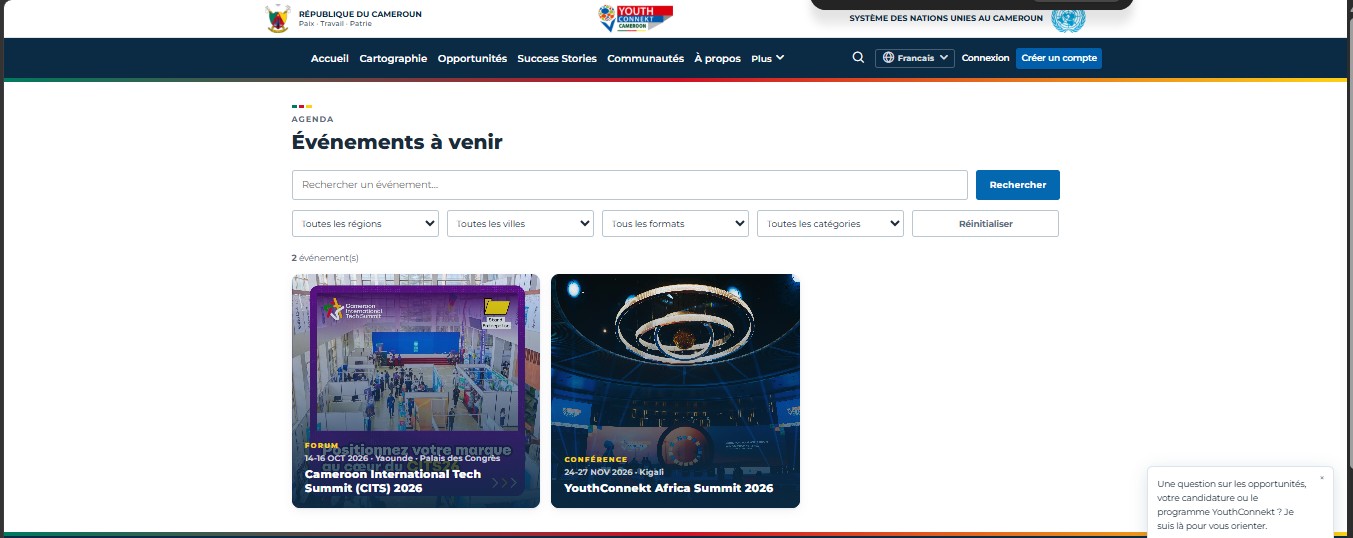The width and height of the screenshot is (1353, 538).
Task: Open Opportunités in the navigation bar
Action: pos(472,58)
